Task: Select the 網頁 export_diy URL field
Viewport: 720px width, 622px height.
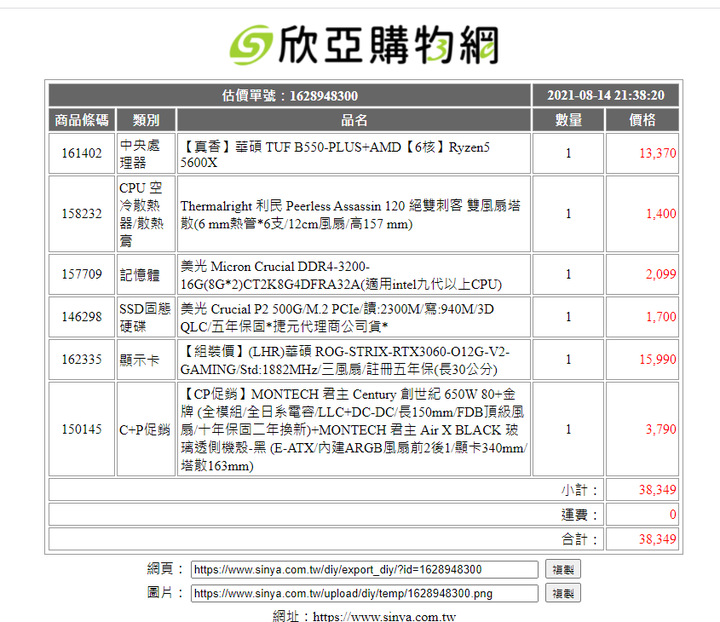Action: pyautogui.click(x=365, y=570)
